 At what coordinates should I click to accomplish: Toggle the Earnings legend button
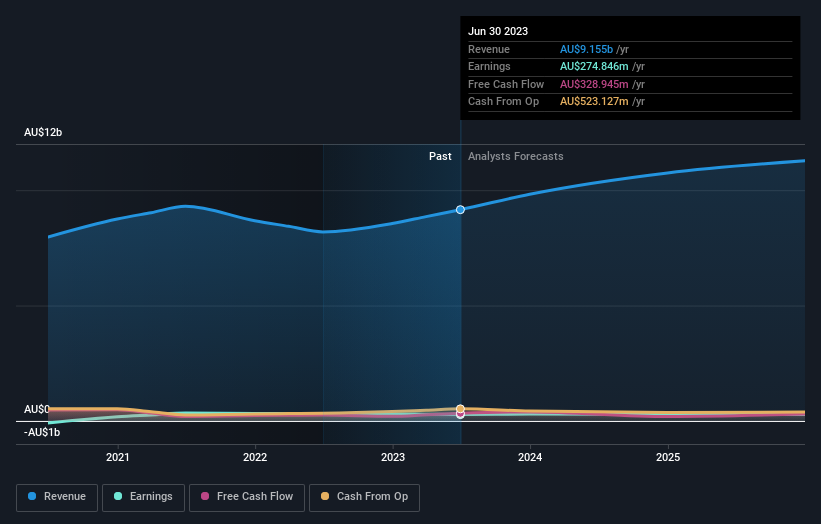click(143, 497)
